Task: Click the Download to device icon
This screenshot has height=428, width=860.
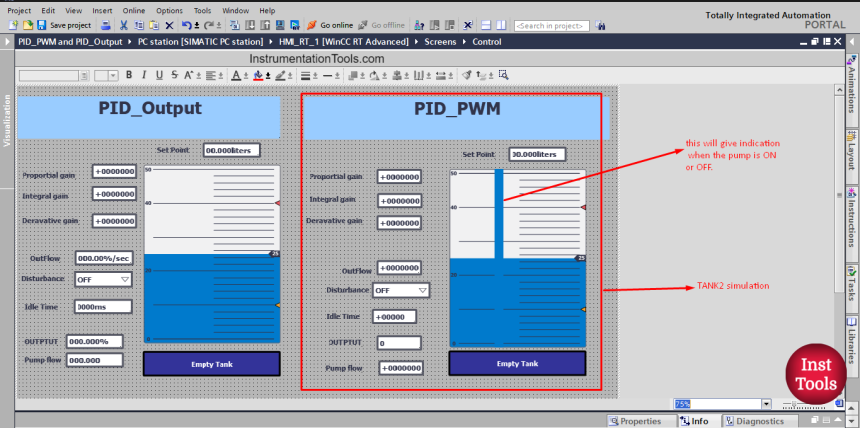Action: tap(250, 25)
